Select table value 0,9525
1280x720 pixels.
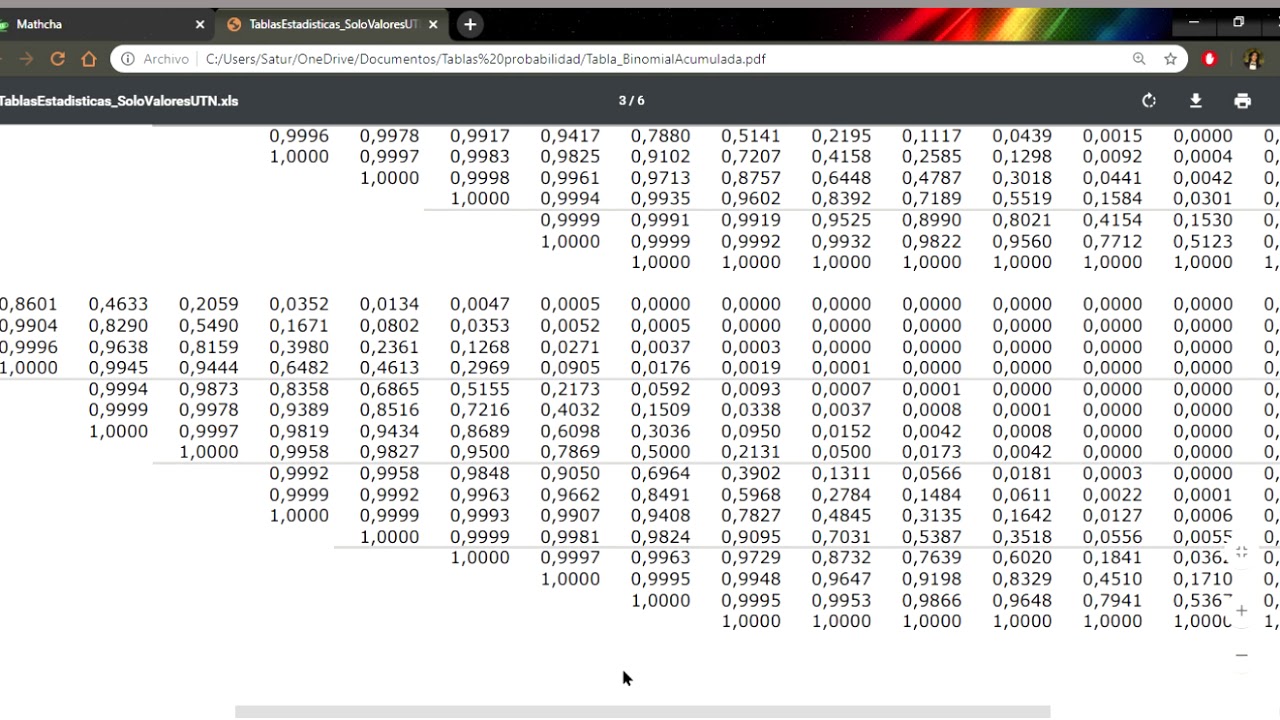point(841,220)
